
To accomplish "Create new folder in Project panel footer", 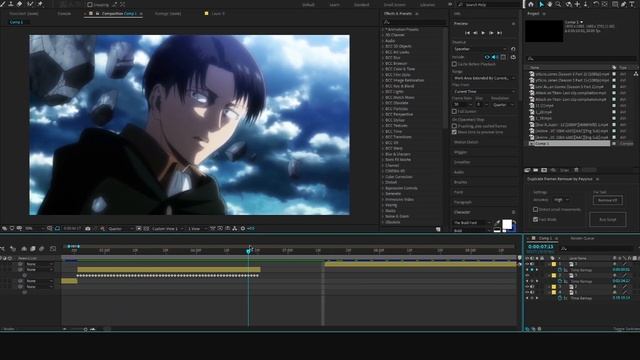I will [x=536, y=170].
